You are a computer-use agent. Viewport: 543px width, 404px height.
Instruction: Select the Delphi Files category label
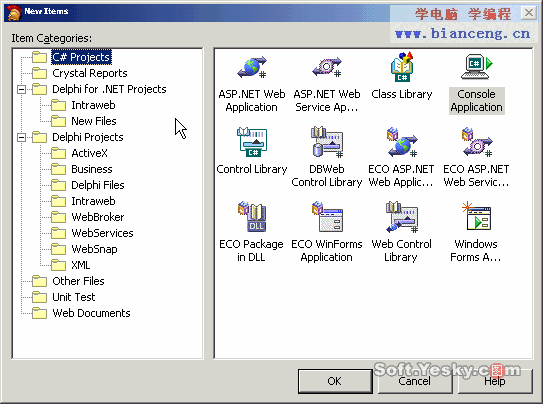(x=98, y=185)
